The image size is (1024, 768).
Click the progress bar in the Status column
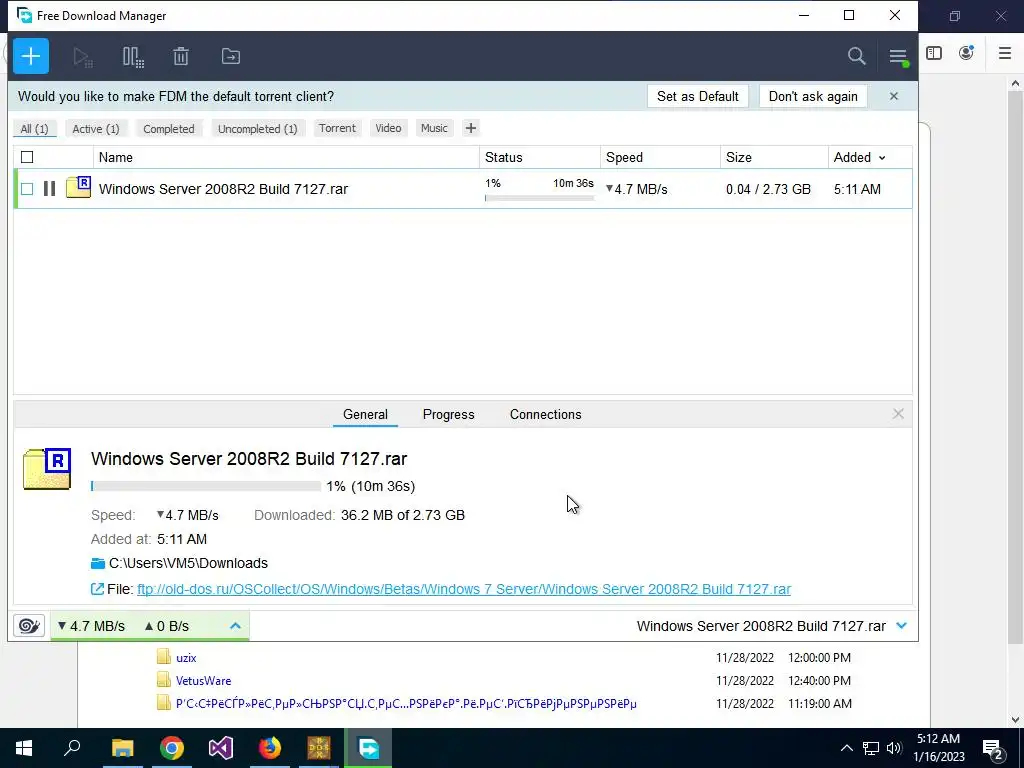539,198
